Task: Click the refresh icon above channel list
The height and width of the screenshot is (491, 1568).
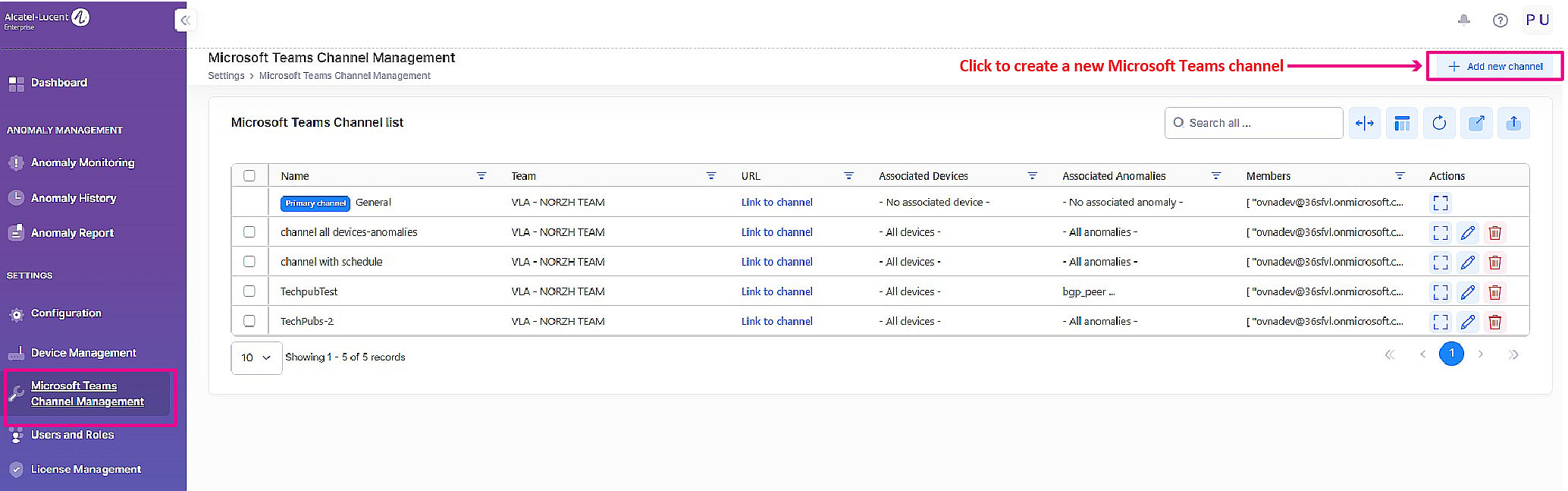Action: coord(1438,123)
